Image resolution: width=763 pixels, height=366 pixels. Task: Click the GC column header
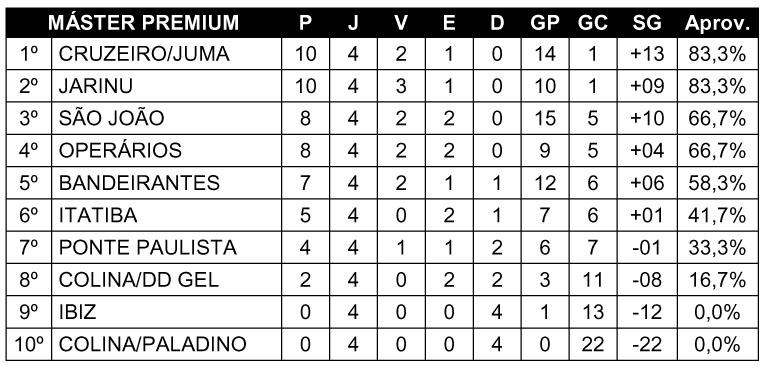tap(593, 22)
